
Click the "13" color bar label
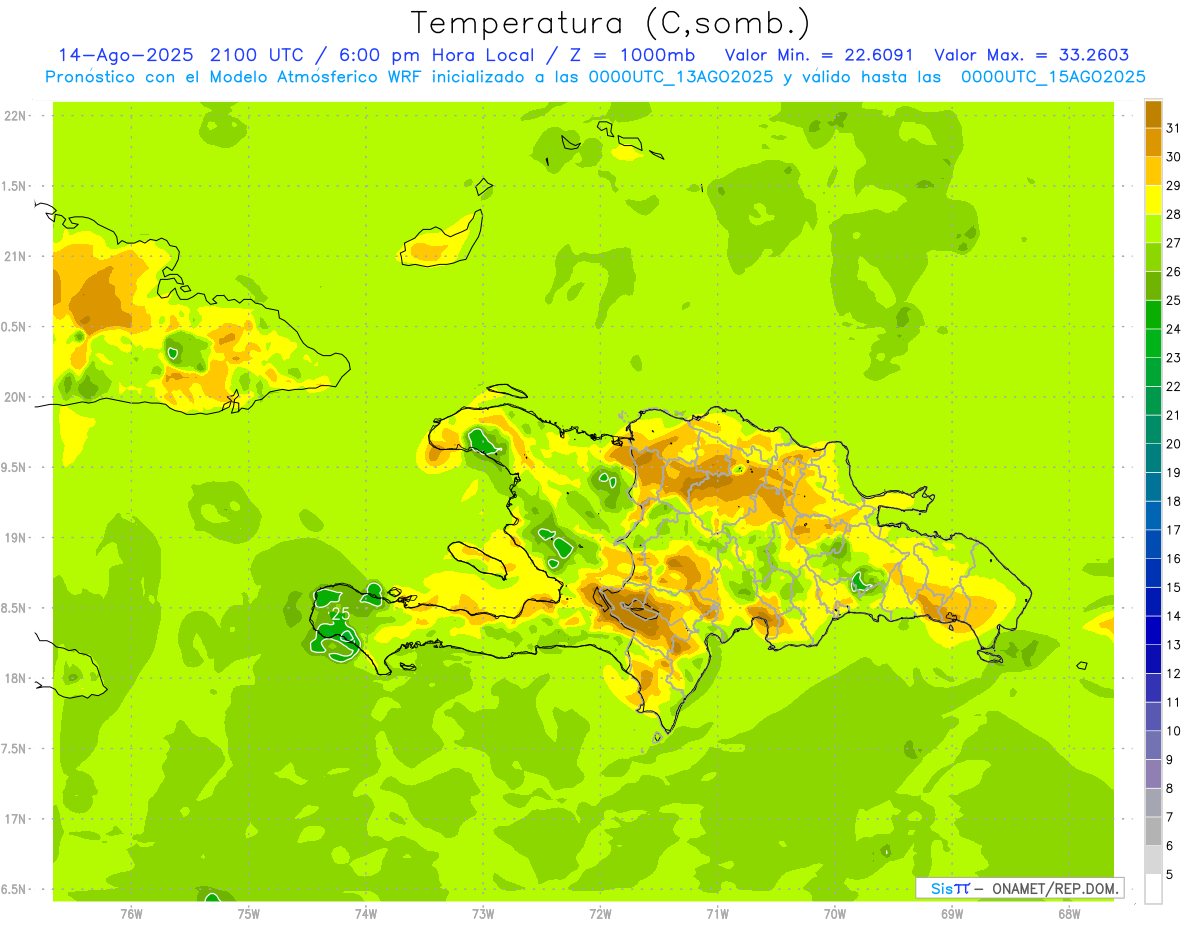(x=1174, y=645)
